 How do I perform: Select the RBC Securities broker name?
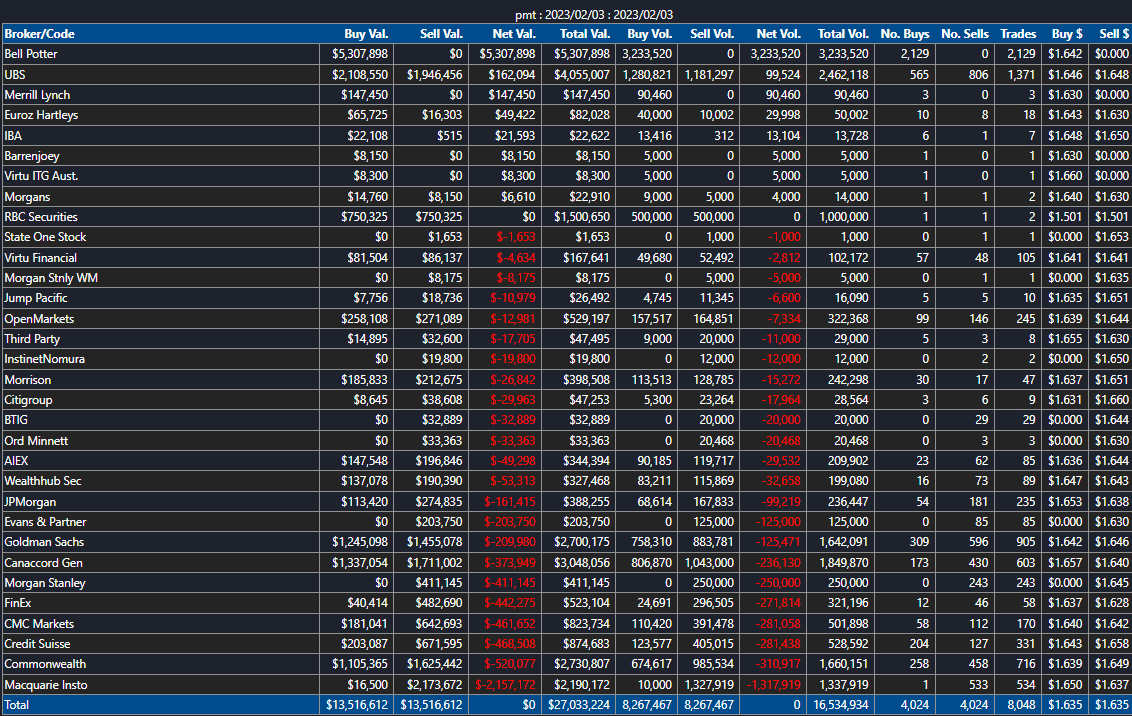coord(40,217)
